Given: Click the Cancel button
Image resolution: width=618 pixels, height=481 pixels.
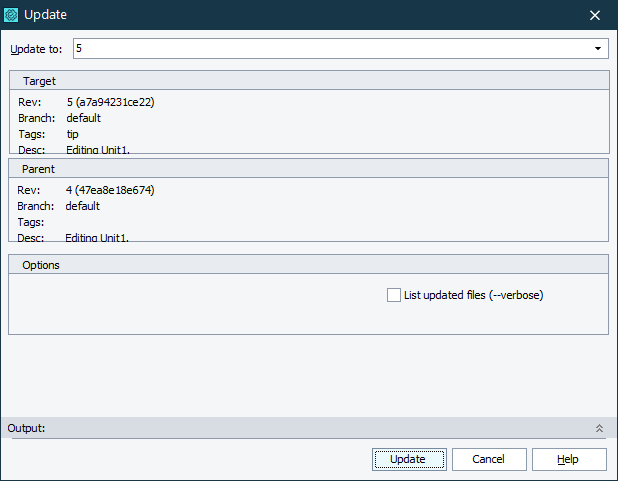Looking at the screenshot, I should pos(489,459).
